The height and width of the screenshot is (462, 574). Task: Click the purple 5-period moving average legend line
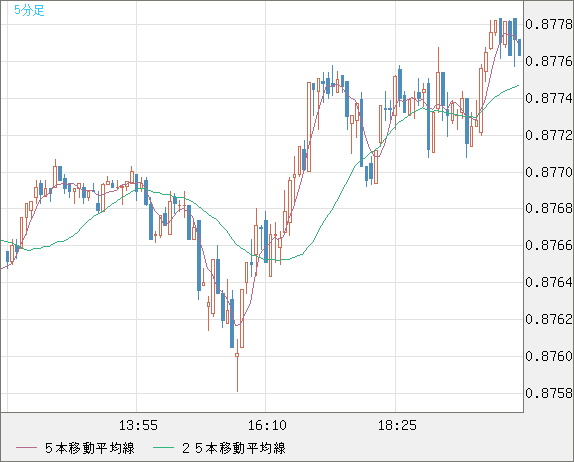pos(26,448)
